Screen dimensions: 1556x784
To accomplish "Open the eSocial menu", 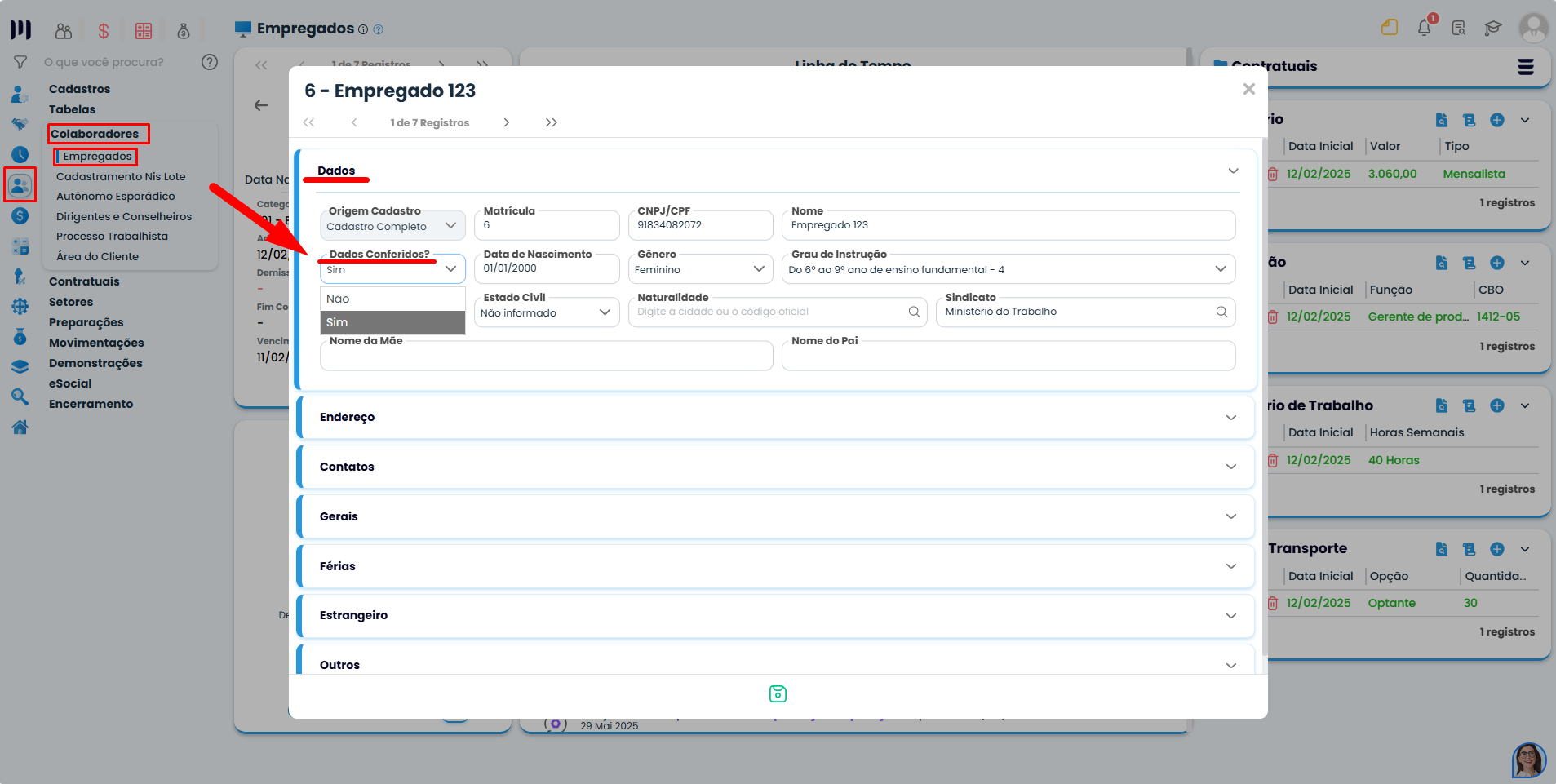I will [70, 383].
